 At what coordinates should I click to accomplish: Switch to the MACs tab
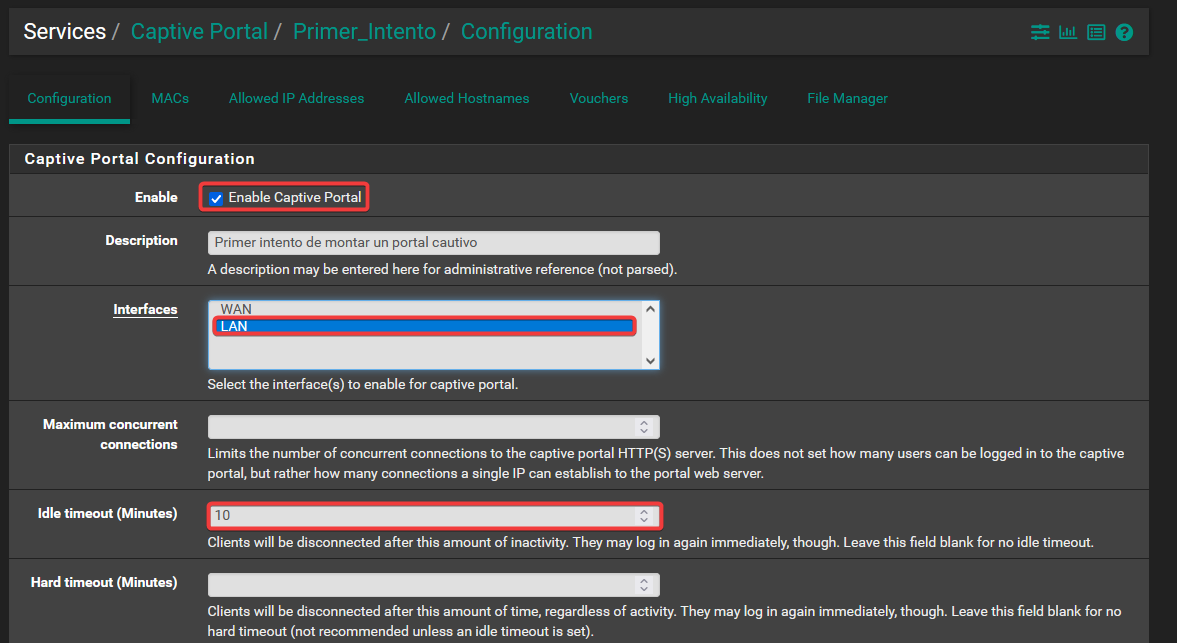click(x=170, y=98)
